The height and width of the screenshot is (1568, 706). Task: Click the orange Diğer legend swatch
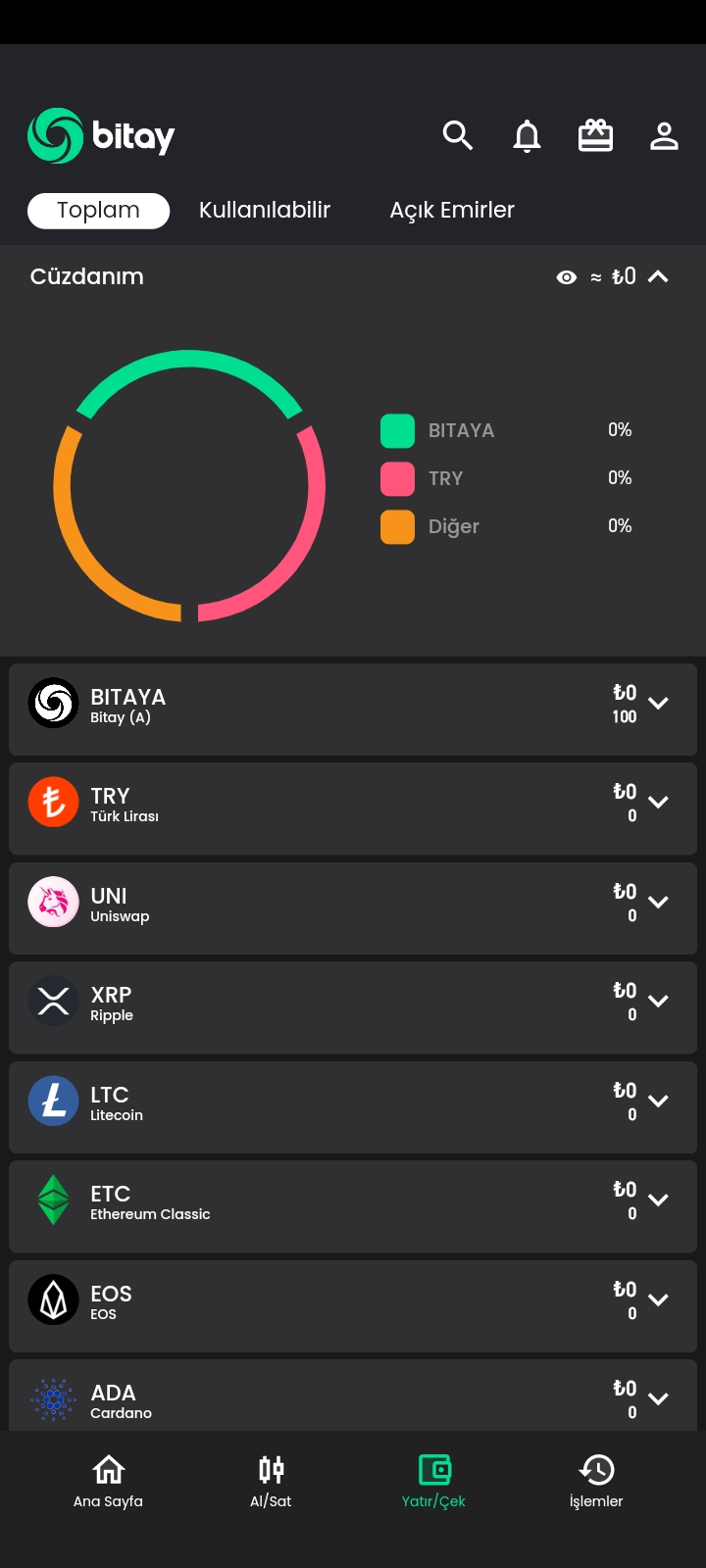point(397,526)
